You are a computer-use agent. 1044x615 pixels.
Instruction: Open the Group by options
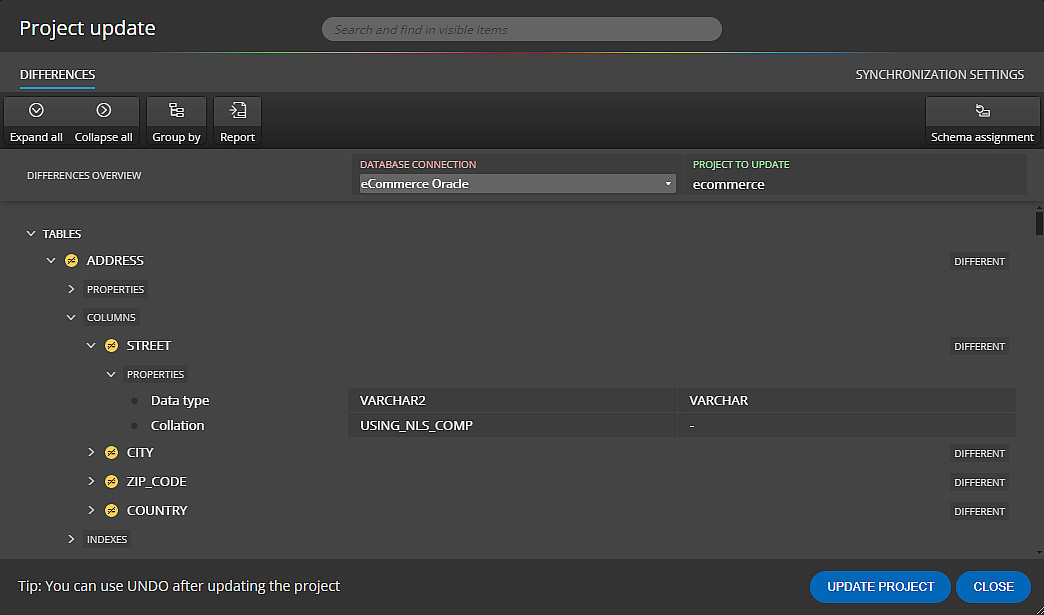tap(176, 121)
